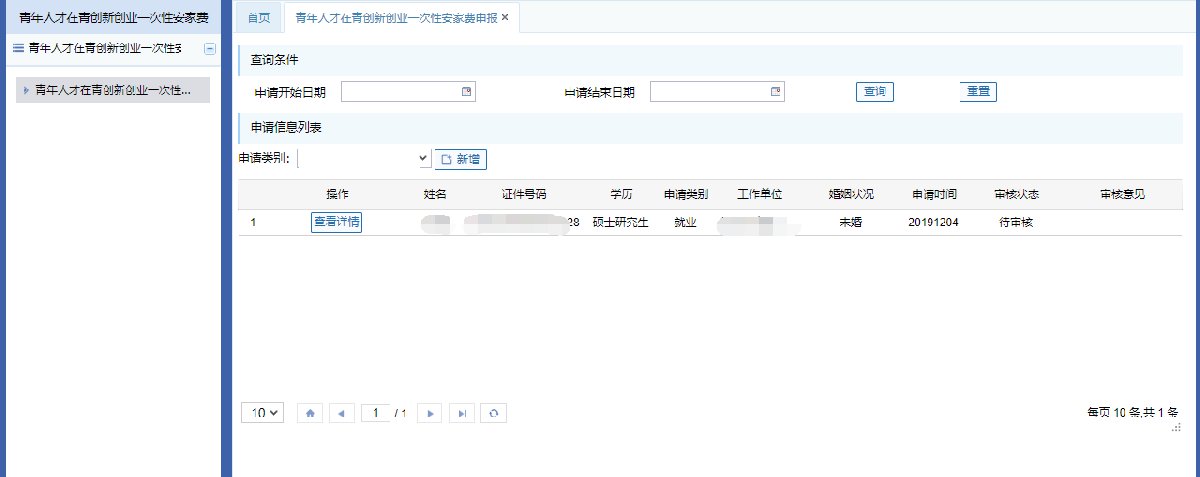The height and width of the screenshot is (477, 1200).
Task: Click the 查询 button
Action: point(875,92)
